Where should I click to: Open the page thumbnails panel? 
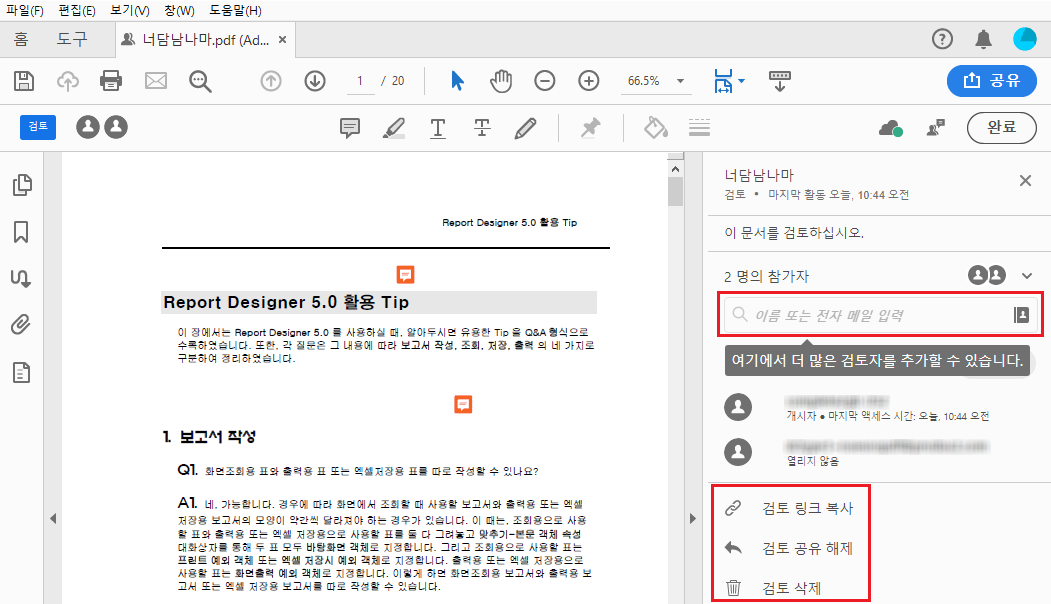click(22, 185)
